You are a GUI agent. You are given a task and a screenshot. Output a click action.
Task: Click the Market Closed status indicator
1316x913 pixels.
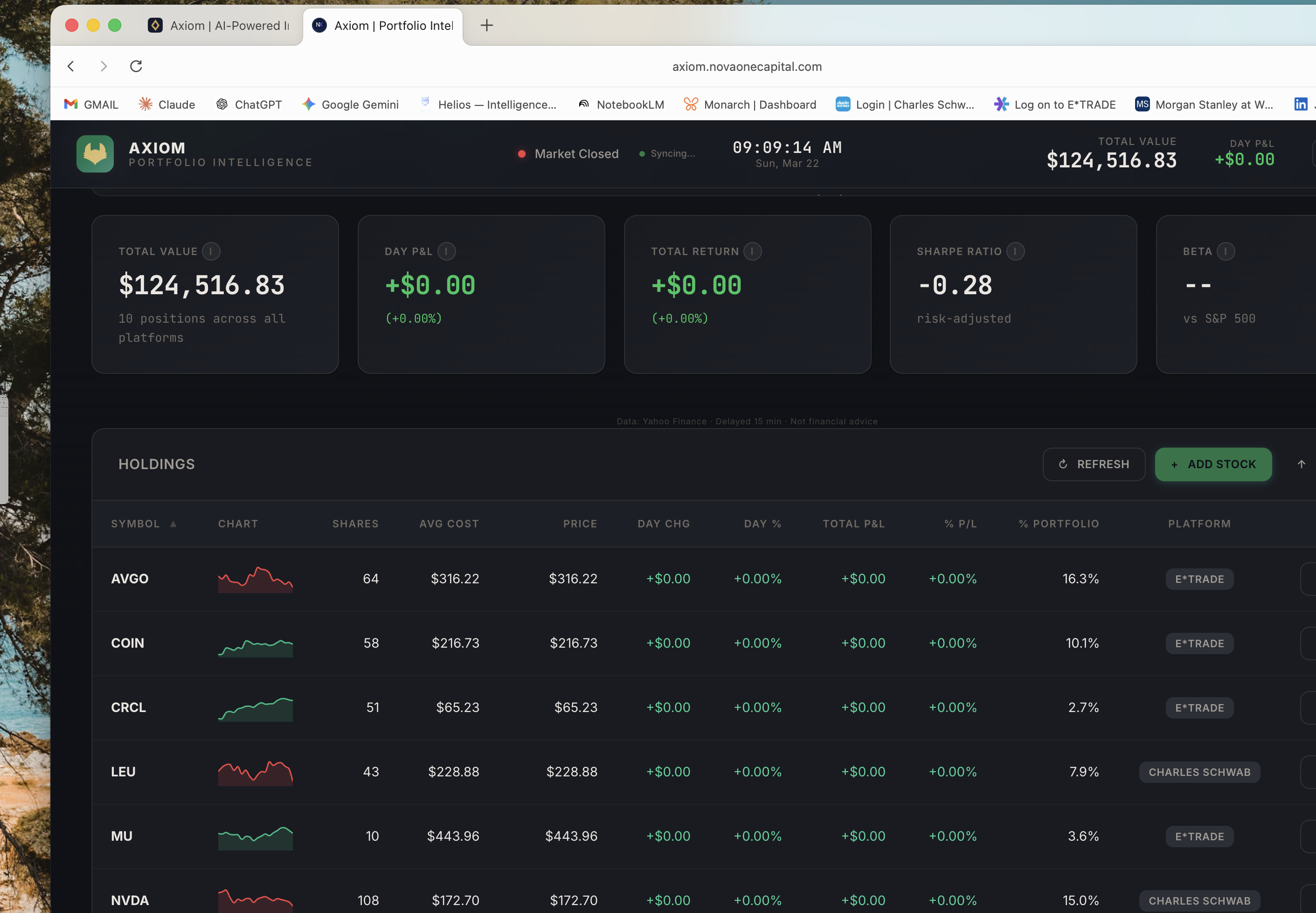(x=568, y=154)
